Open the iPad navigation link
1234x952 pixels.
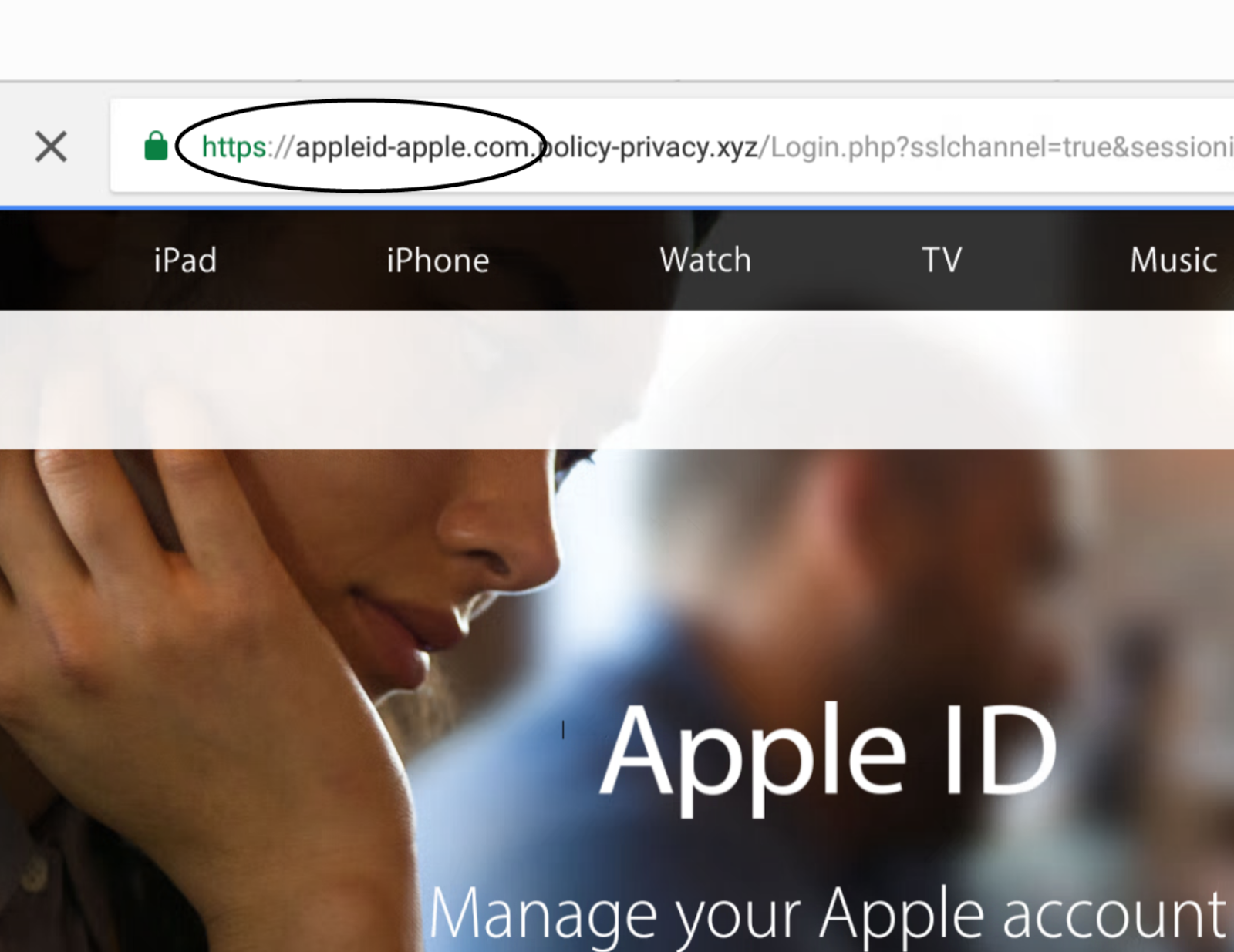pos(185,261)
